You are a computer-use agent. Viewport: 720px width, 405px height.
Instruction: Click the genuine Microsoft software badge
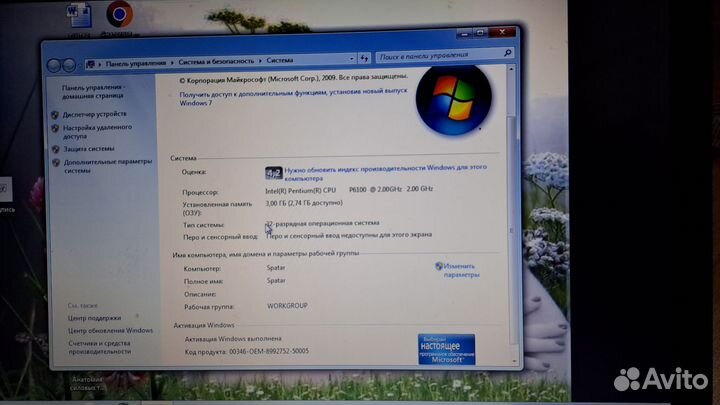[x=446, y=349]
